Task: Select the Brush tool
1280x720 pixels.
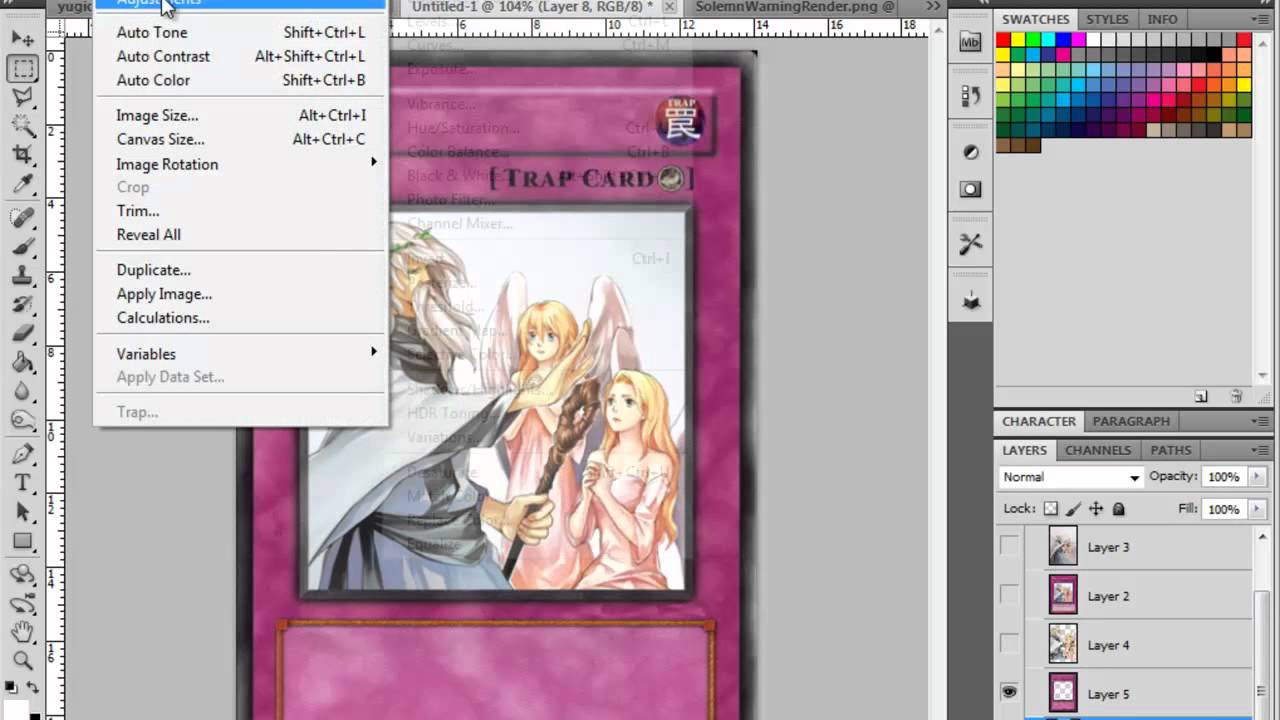Action: click(x=23, y=246)
